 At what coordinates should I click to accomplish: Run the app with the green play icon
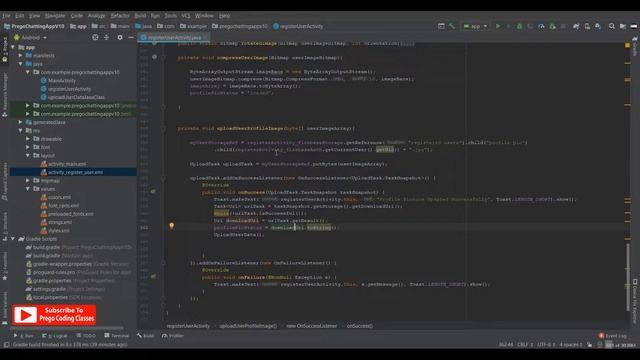tap(498, 26)
